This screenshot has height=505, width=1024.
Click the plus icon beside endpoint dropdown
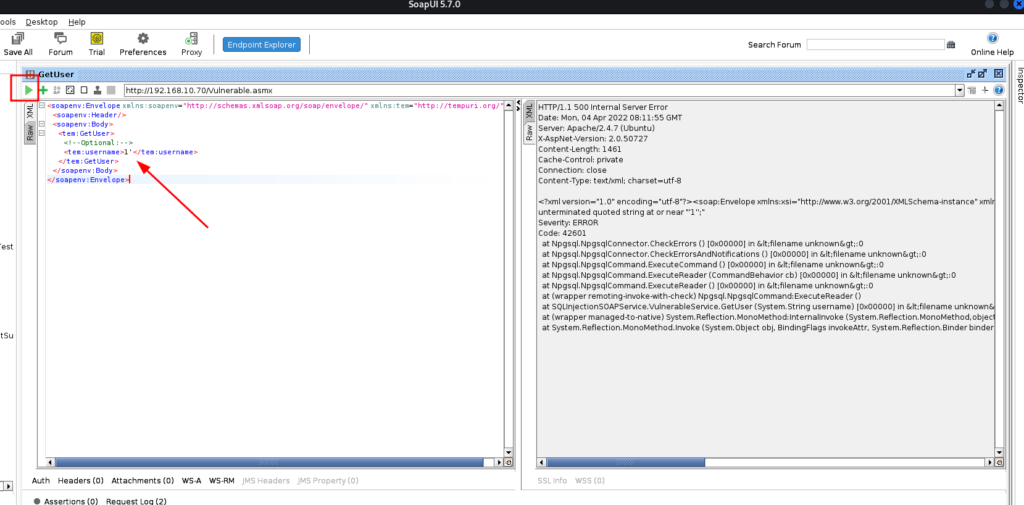click(x=985, y=90)
